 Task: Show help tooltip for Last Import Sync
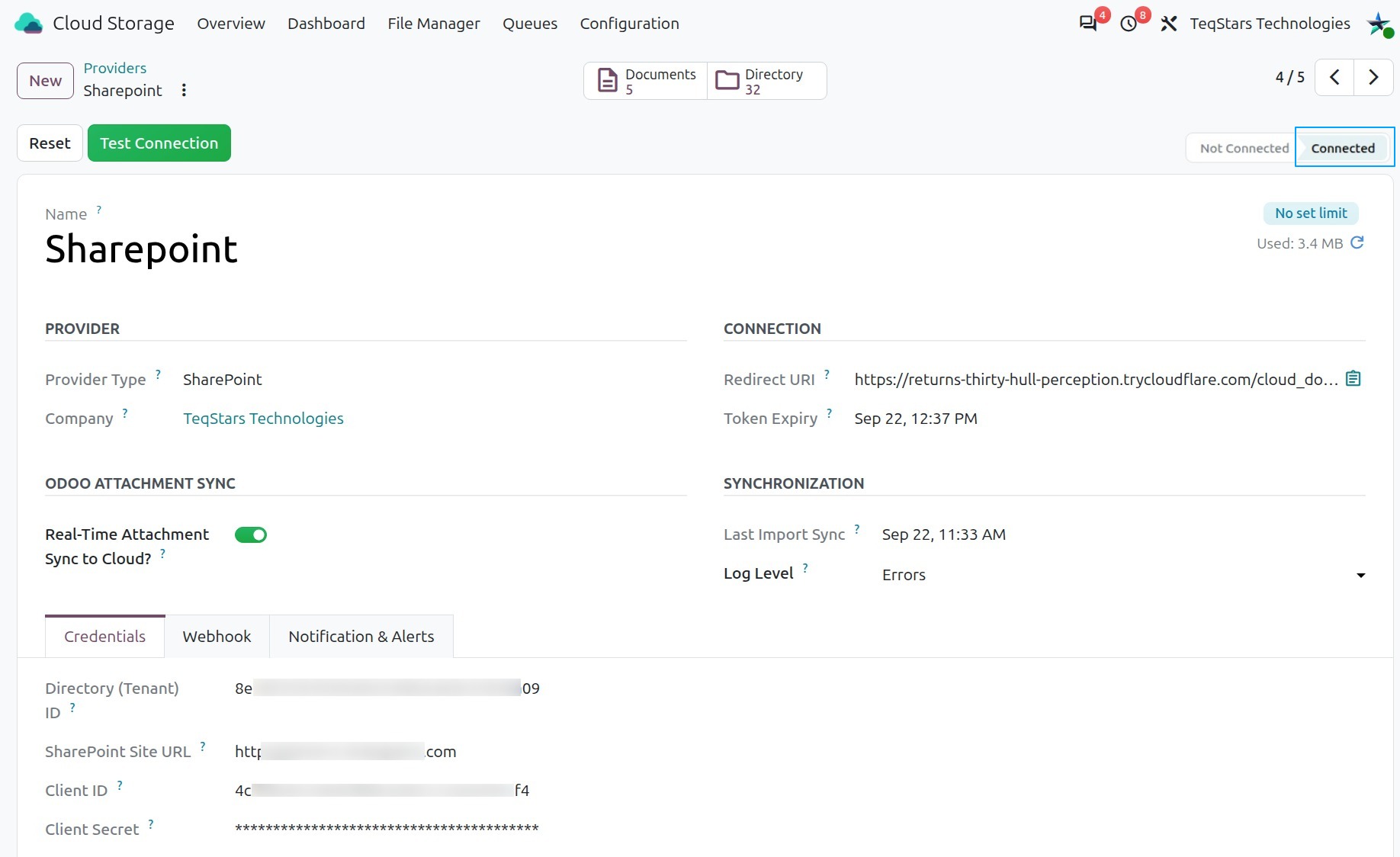857,528
